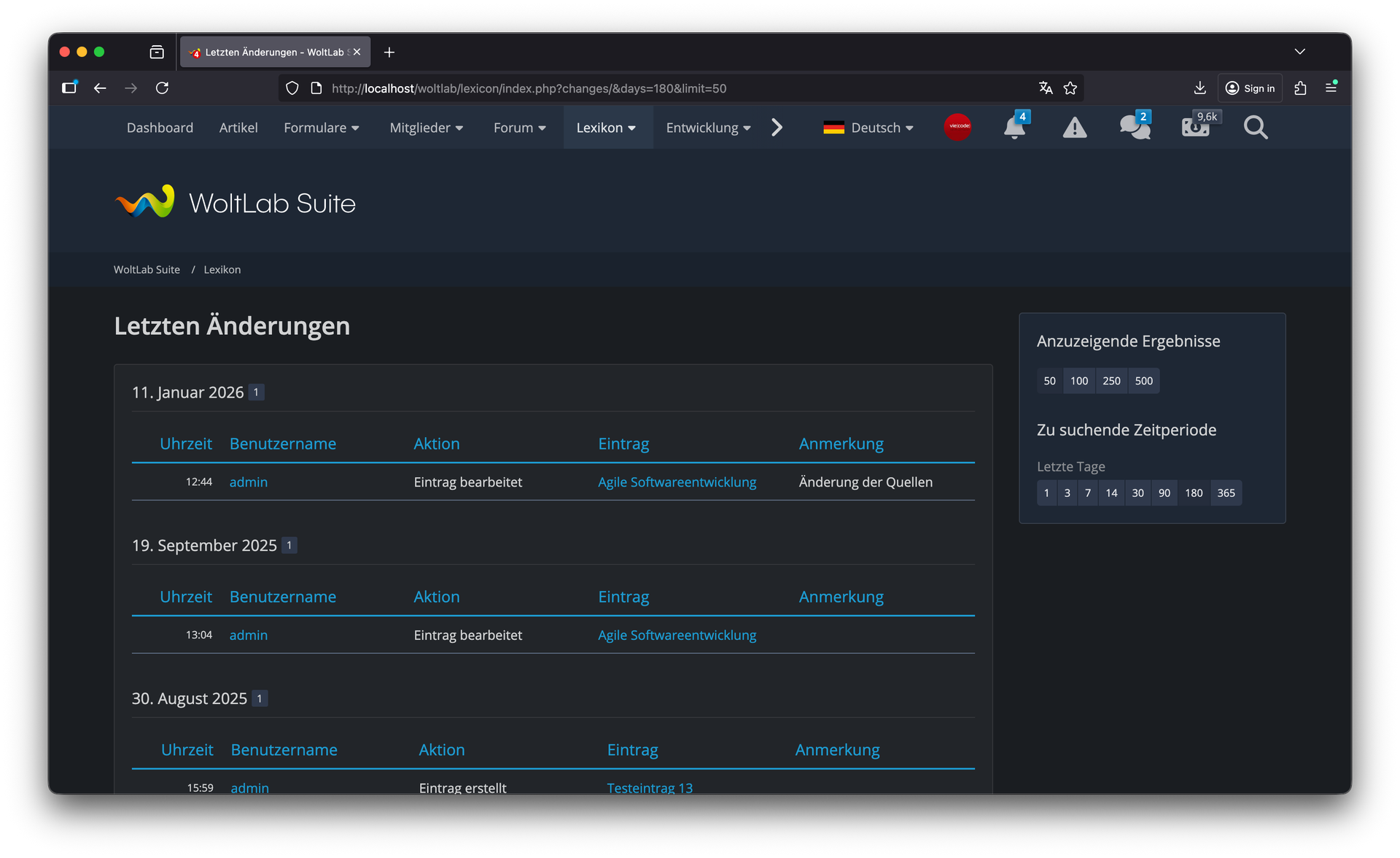Image resolution: width=1400 pixels, height=858 pixels.
Task: Set time period to 365 days
Action: coord(1226,493)
